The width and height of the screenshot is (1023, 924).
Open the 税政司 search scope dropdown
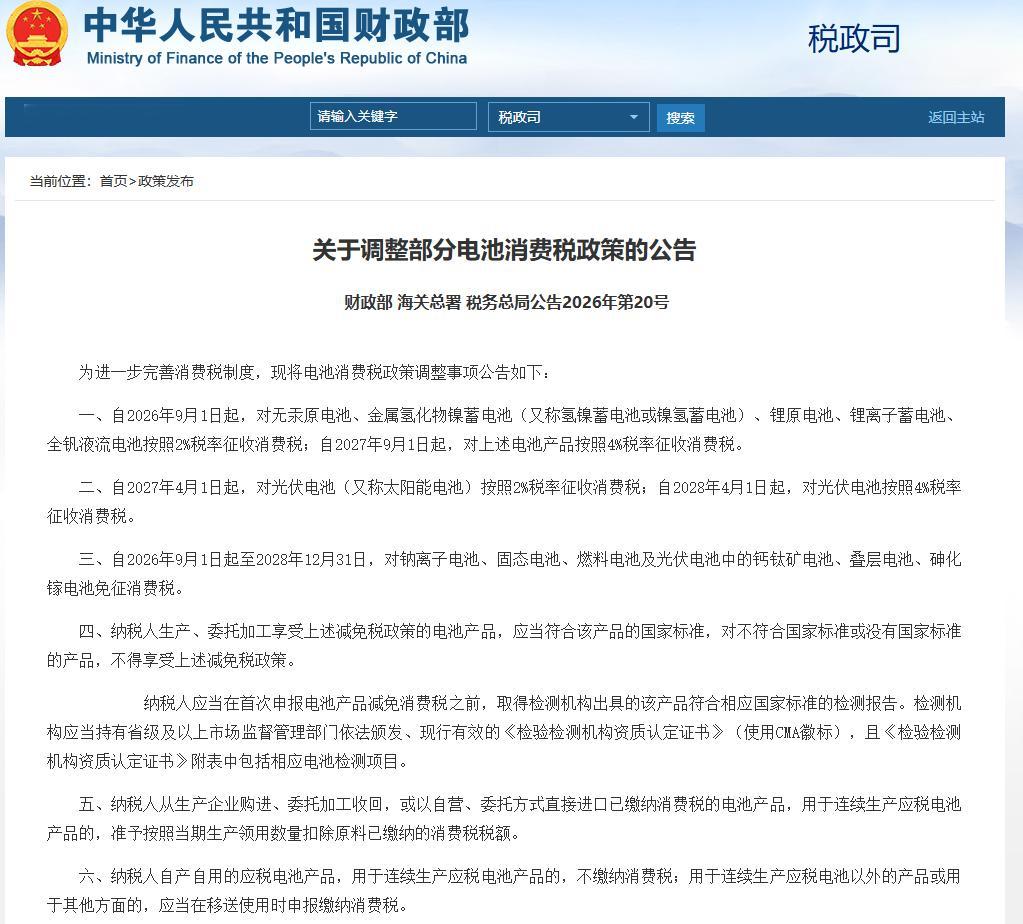(x=568, y=117)
